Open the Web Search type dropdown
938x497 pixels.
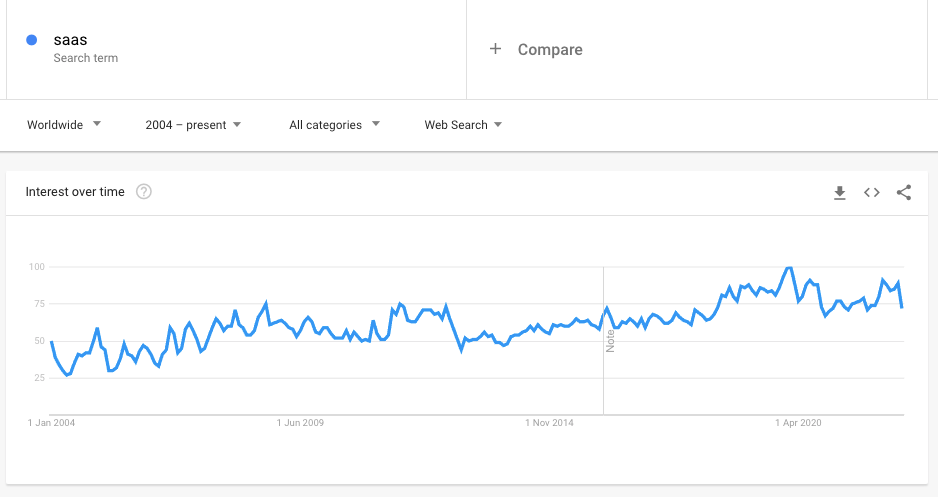(463, 125)
